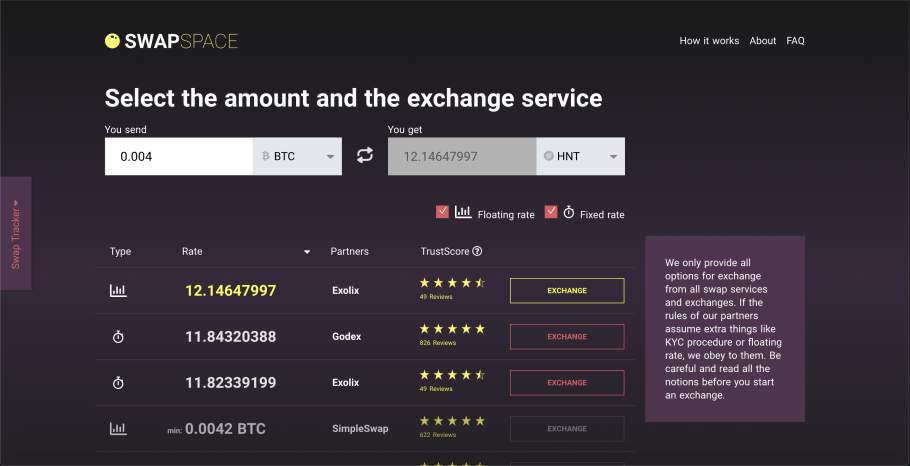This screenshot has height=466, width=910.
Task: Click the highlighted rate 12.14647997 in table
Action: [230, 291]
